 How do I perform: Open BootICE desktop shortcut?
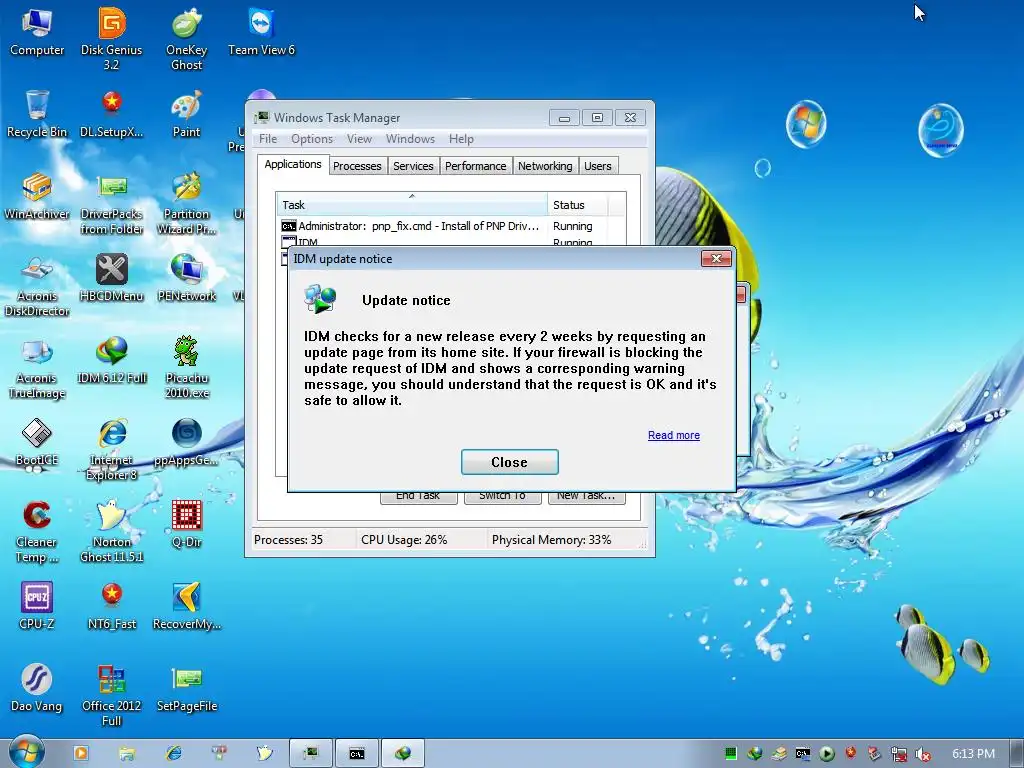pos(37,443)
